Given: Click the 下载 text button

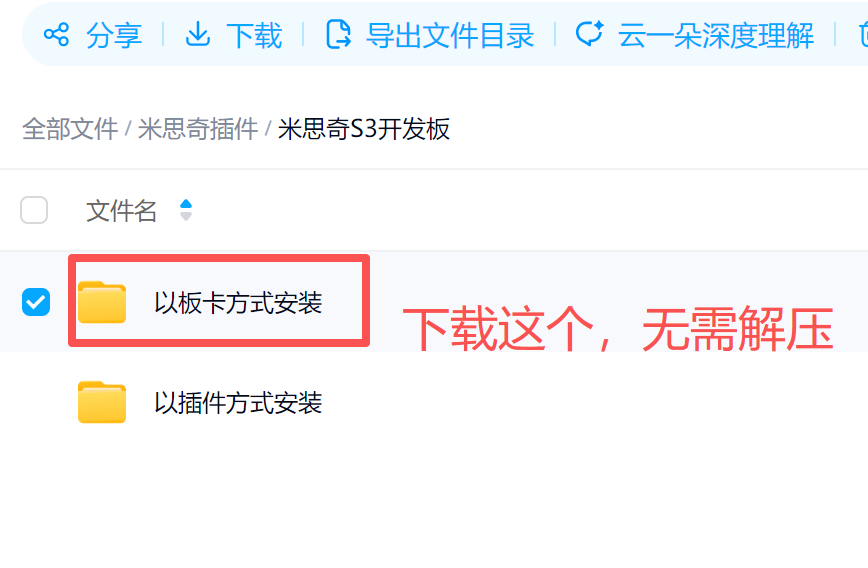Looking at the screenshot, I should point(255,35).
